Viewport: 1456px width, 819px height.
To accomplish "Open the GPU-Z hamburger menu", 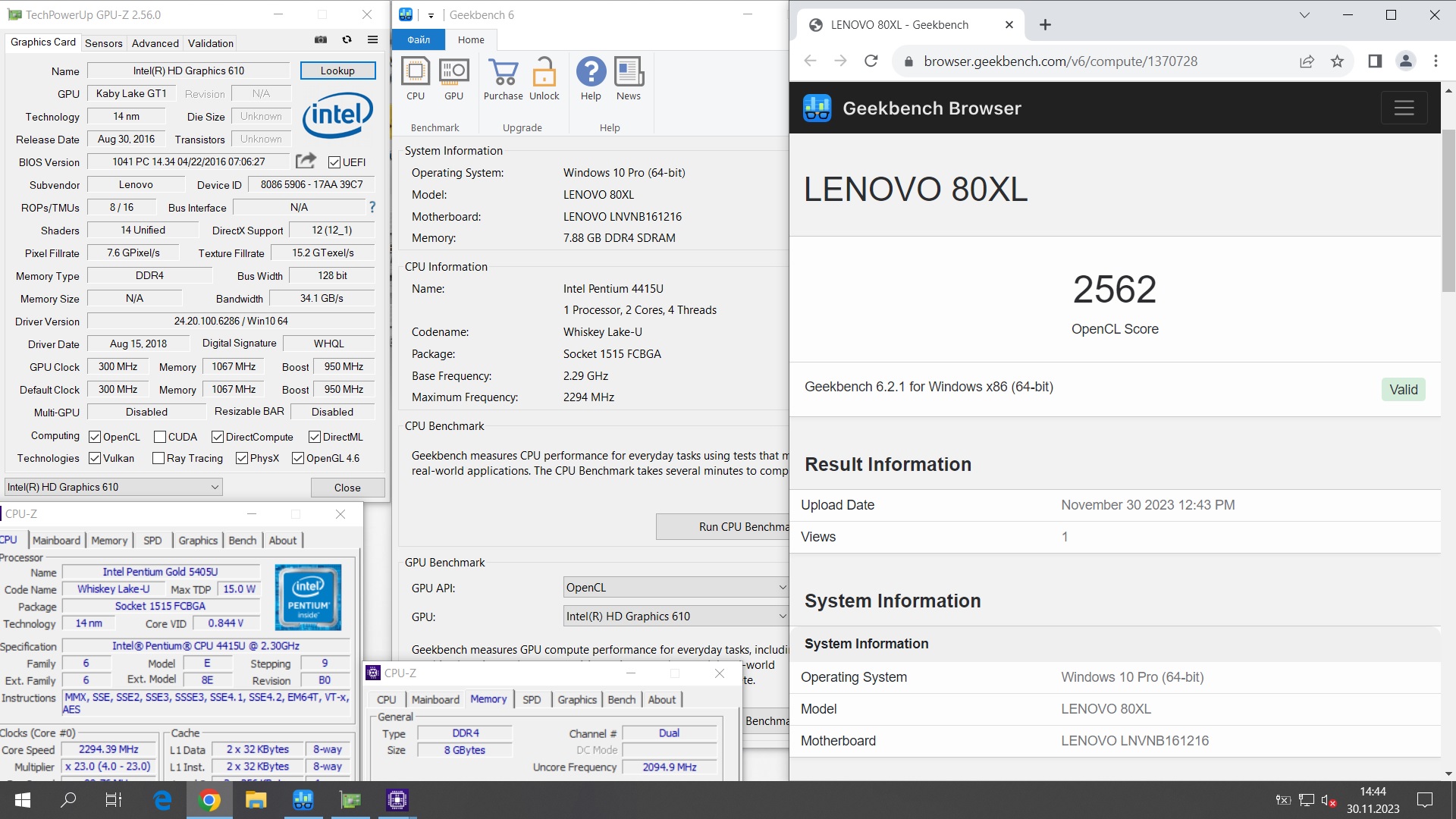I will [372, 40].
